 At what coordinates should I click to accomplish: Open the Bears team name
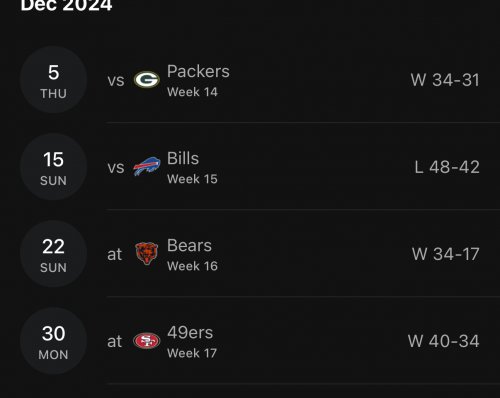[189, 245]
